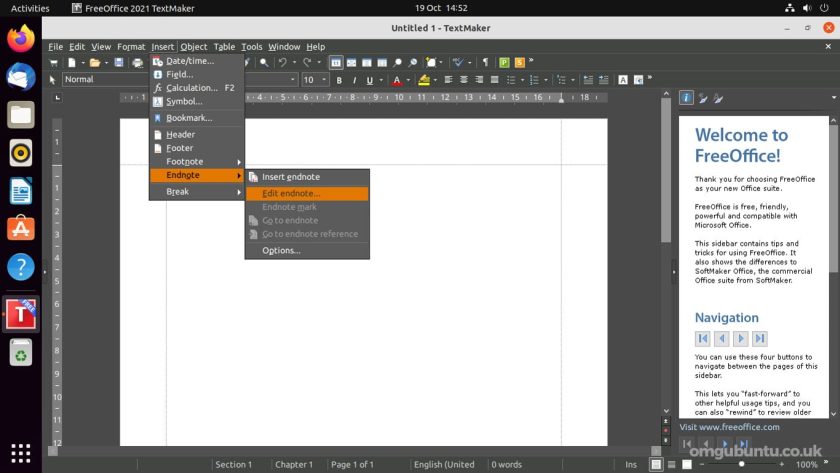This screenshot has width=840, height=473.
Task: Save the document using the floppy icon
Action: point(119,63)
